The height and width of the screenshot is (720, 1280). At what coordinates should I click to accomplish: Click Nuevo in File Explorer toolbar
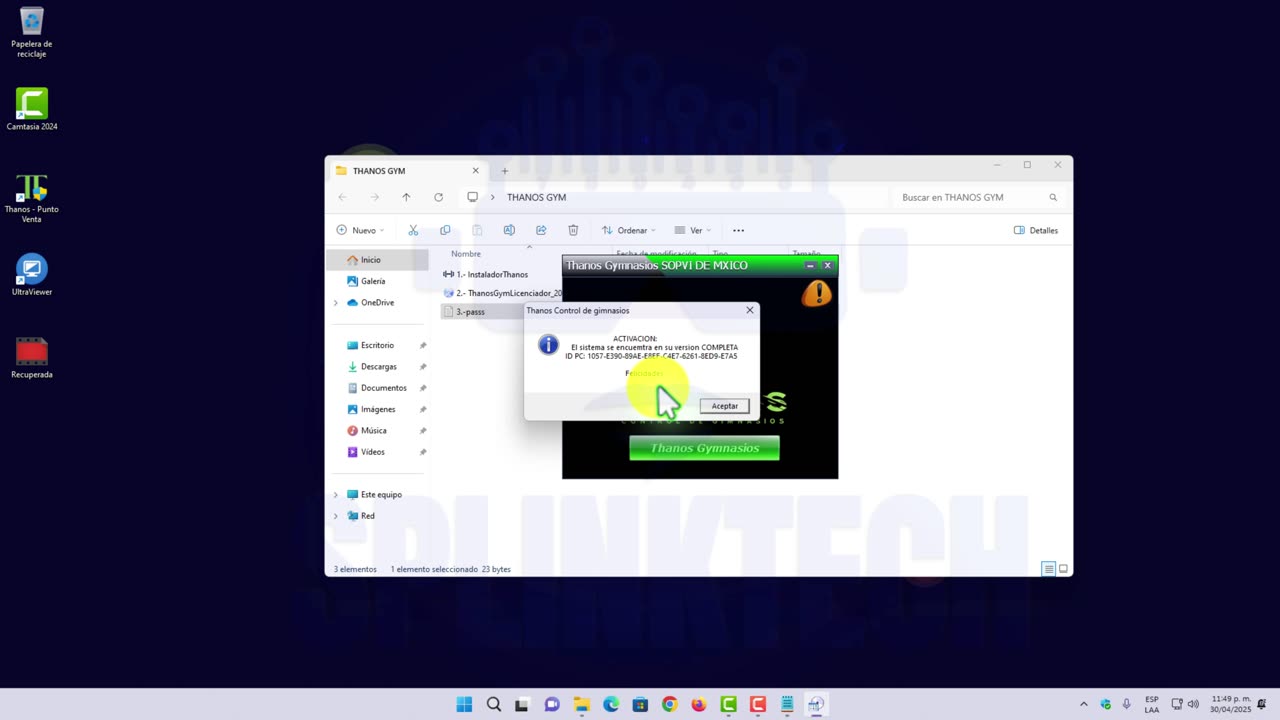(x=360, y=230)
